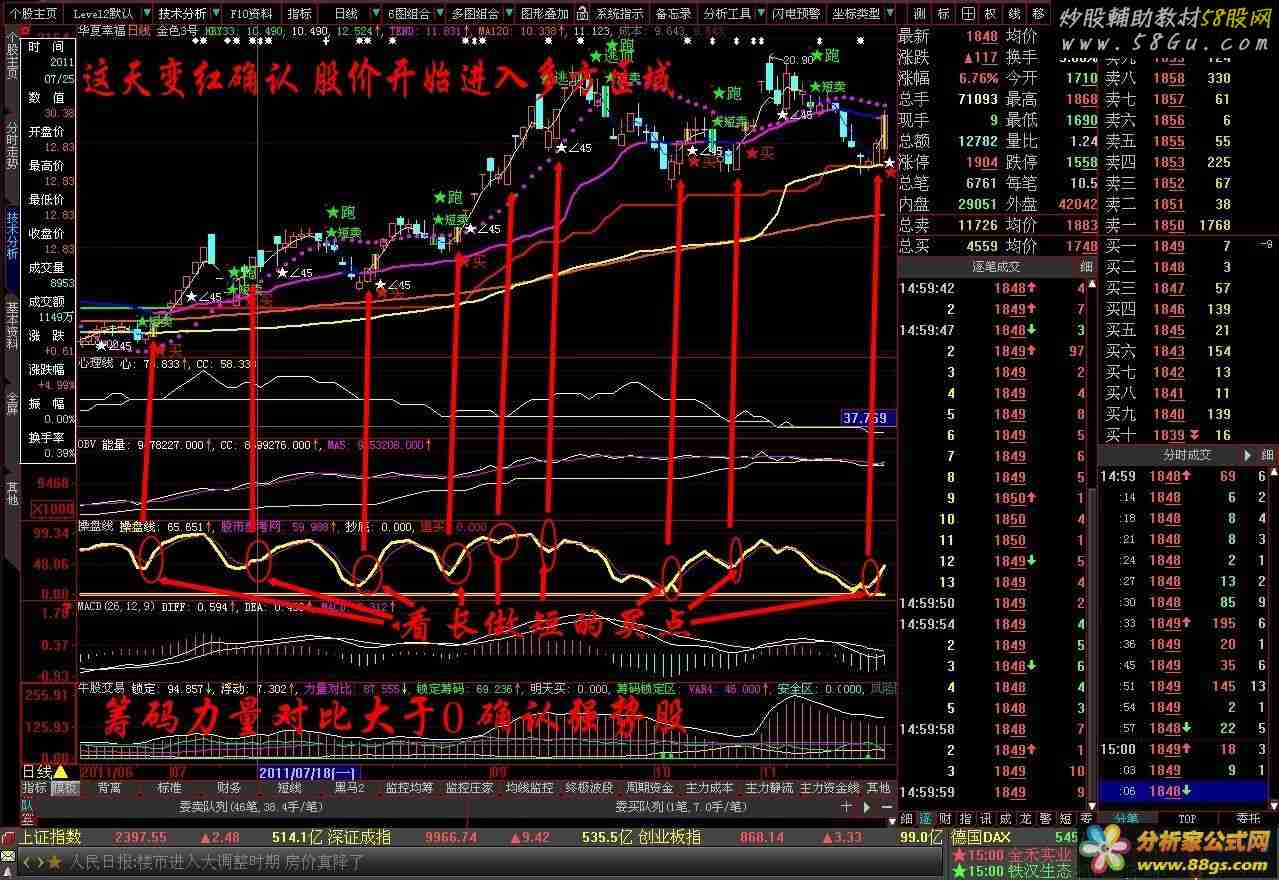Select the TOP tab at bottom right
Screen dimensions: 1279x880
[x=1186, y=818]
